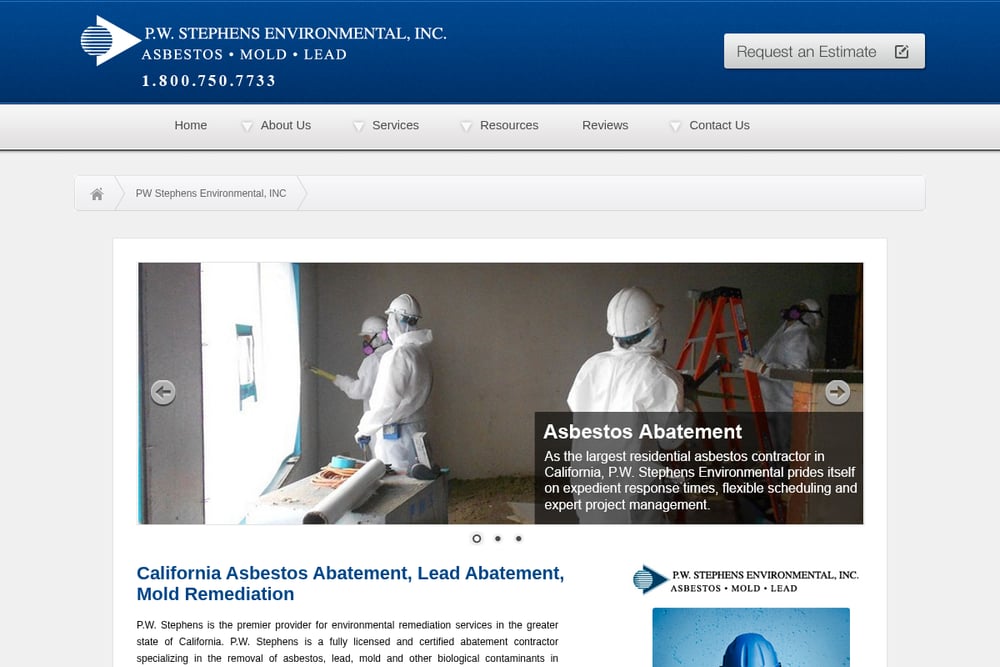Select the second slideshow indicator dot
The image size is (1000, 667).
tap(498, 539)
